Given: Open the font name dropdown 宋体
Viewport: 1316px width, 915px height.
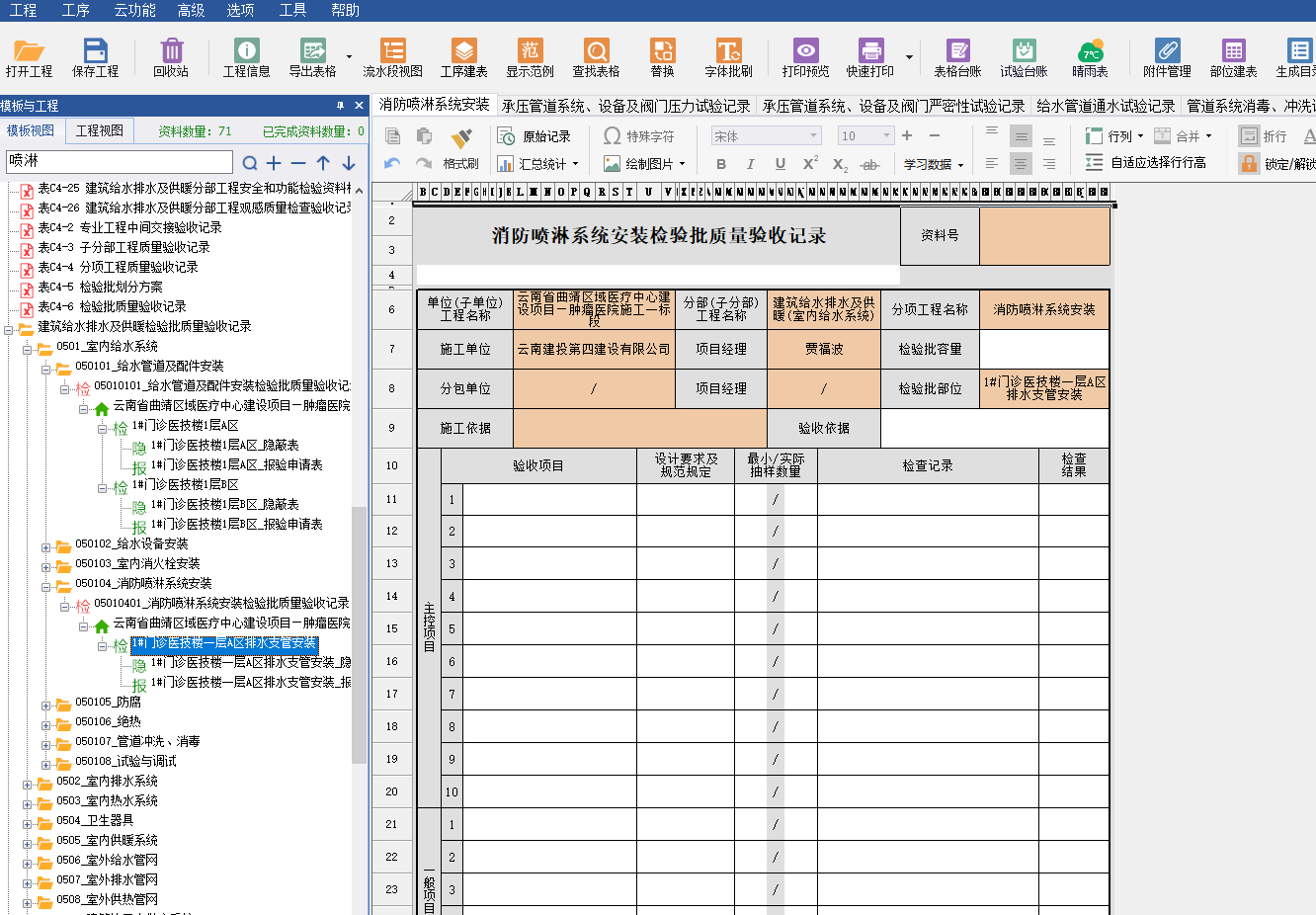Looking at the screenshot, I should 814,136.
